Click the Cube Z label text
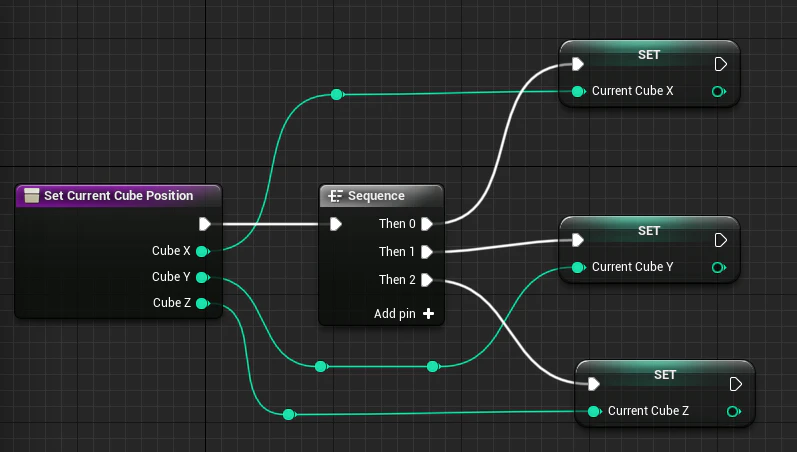797x452 pixels. point(172,303)
